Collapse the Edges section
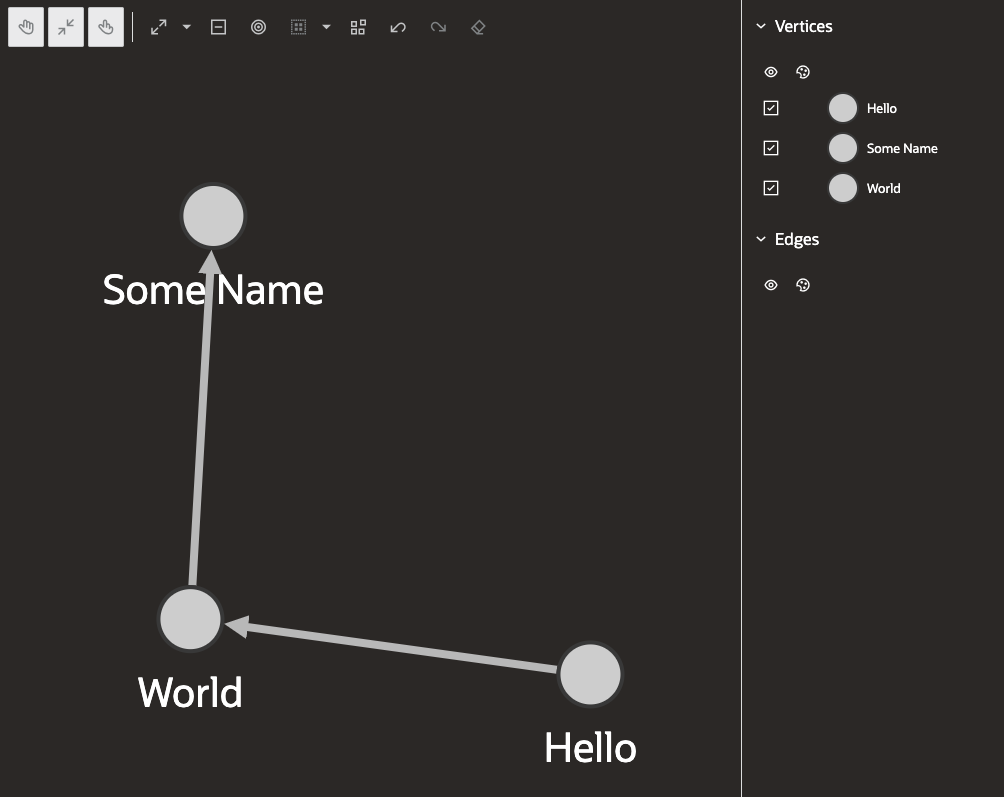This screenshot has height=797, width=1004. click(762, 239)
